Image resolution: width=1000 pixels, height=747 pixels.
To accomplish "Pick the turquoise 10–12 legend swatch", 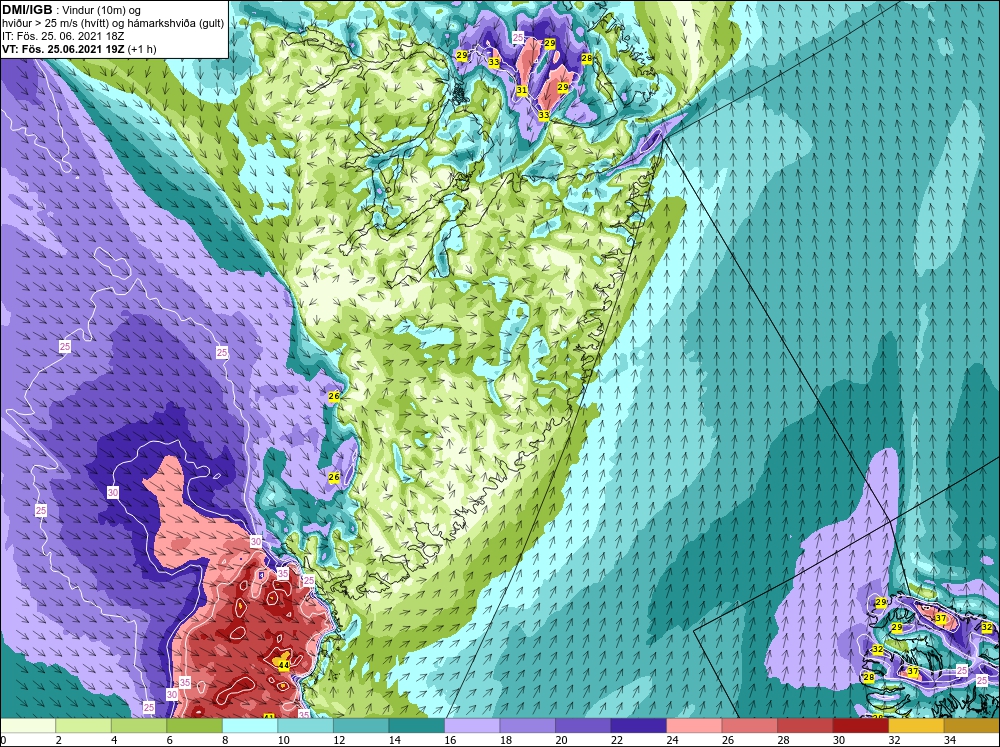I will click(305, 725).
